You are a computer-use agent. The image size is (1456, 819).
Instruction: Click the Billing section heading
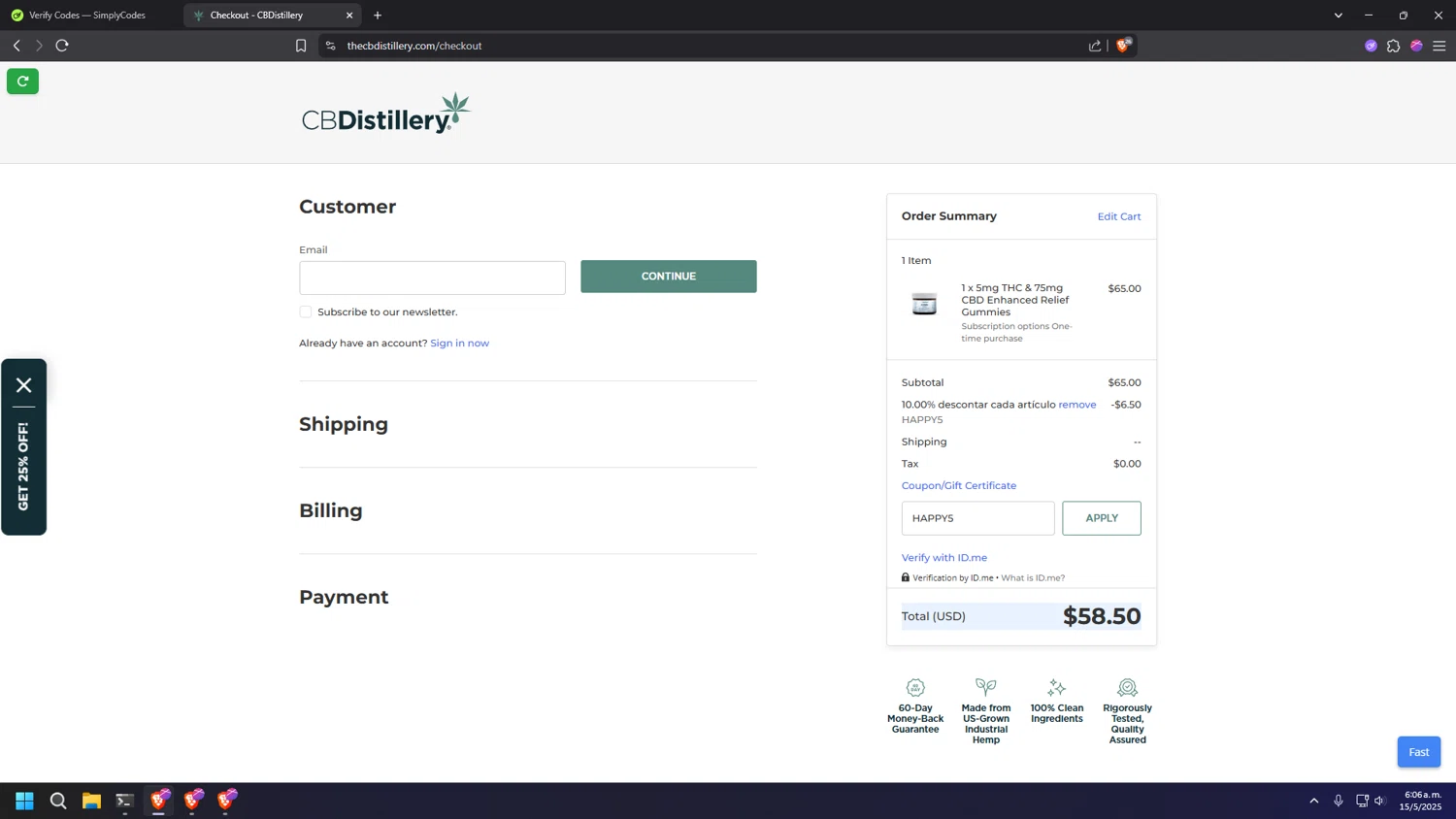(331, 510)
